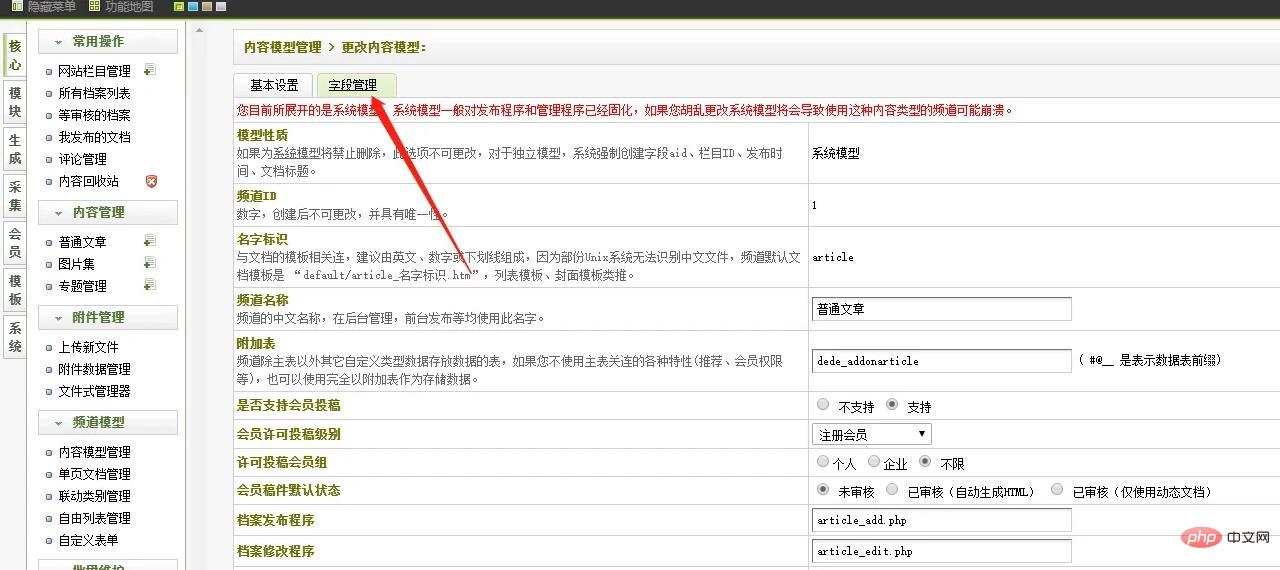Click the red shield icon beside 内容回收站

pos(151,181)
